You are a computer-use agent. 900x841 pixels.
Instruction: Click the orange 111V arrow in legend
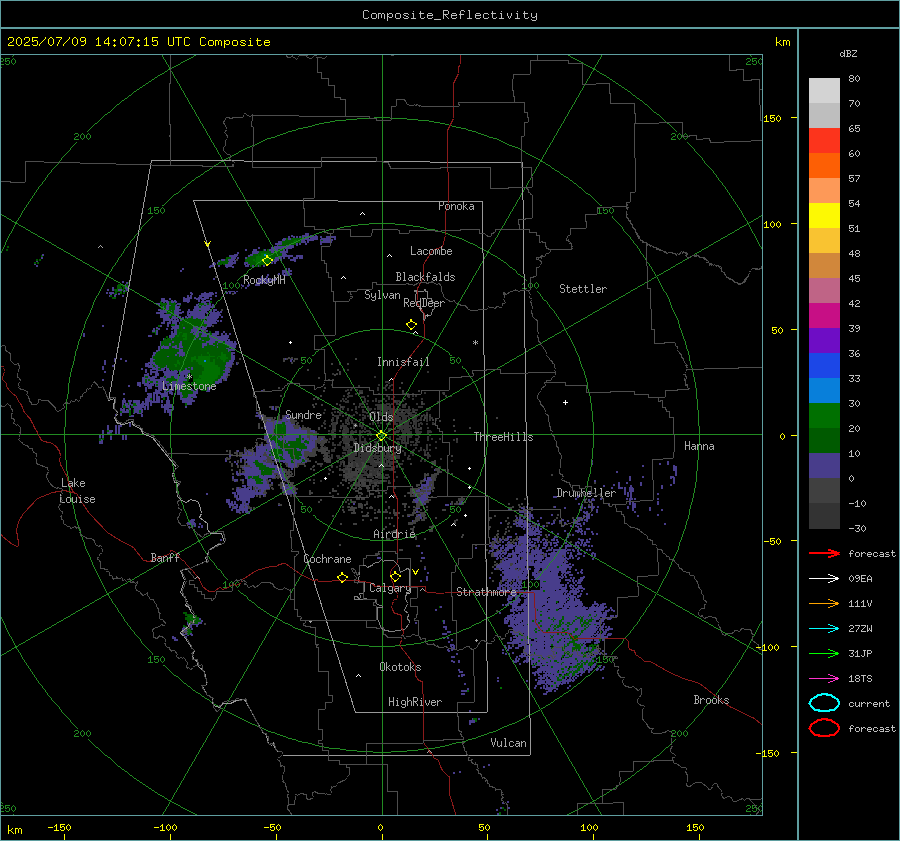coord(824,603)
